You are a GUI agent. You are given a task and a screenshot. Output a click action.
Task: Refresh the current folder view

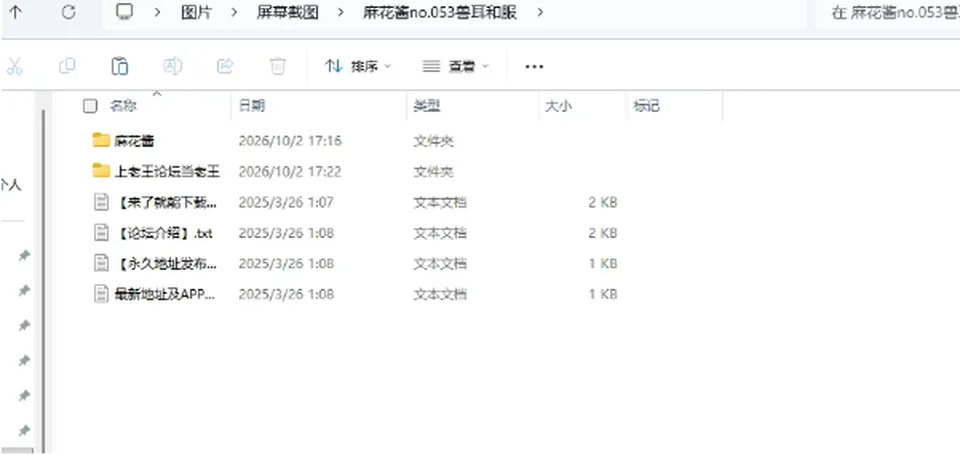click(x=68, y=12)
